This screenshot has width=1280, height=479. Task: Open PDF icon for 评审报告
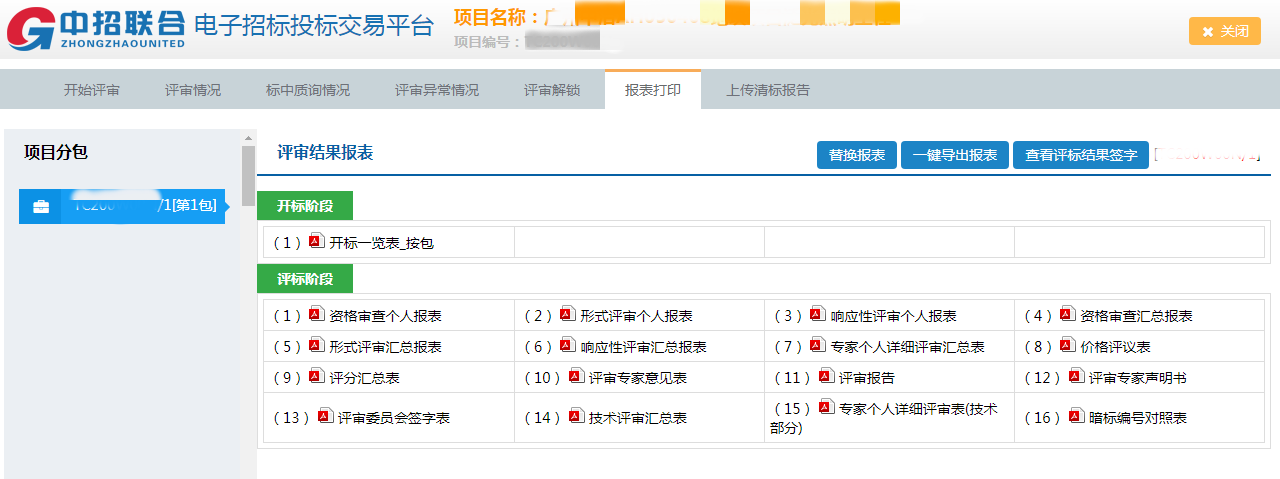point(826,376)
